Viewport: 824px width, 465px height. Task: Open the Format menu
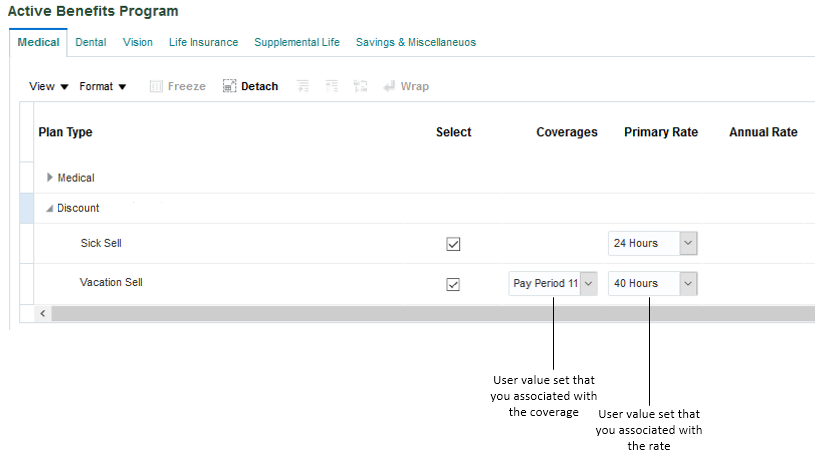pos(103,87)
